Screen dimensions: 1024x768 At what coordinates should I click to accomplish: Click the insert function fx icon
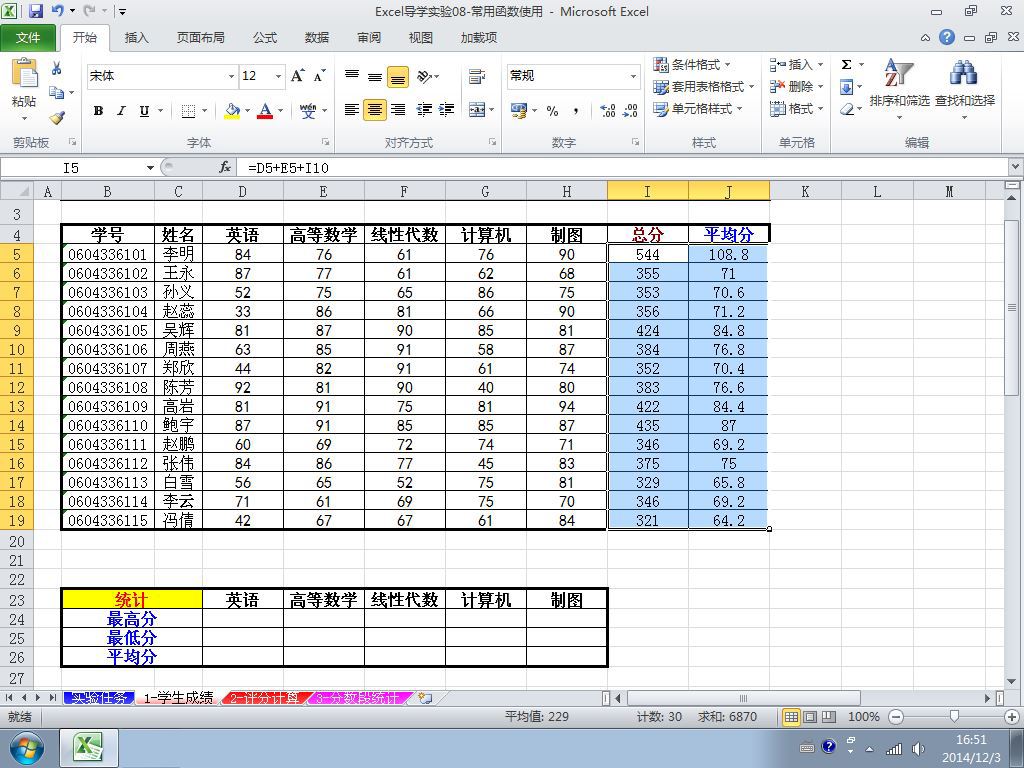tap(225, 168)
